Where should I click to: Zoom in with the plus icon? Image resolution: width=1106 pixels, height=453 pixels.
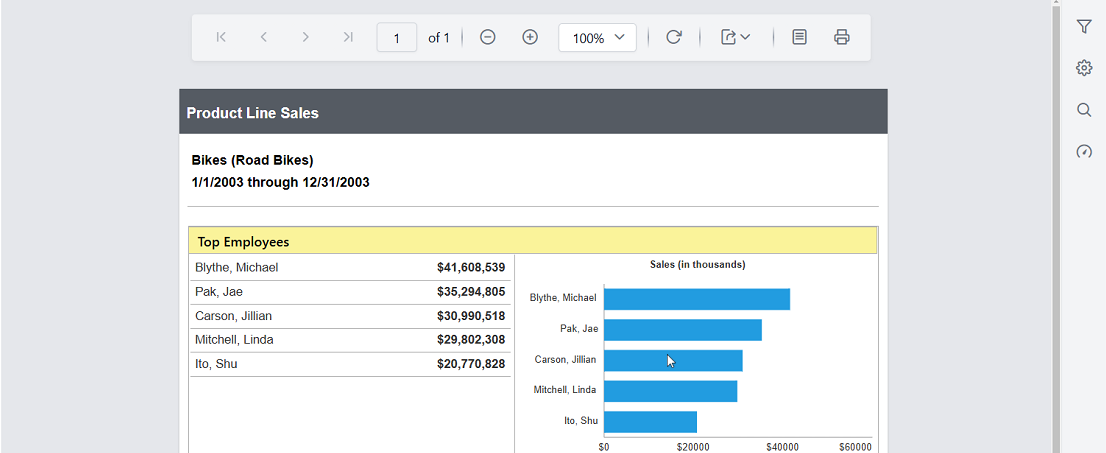tap(530, 37)
